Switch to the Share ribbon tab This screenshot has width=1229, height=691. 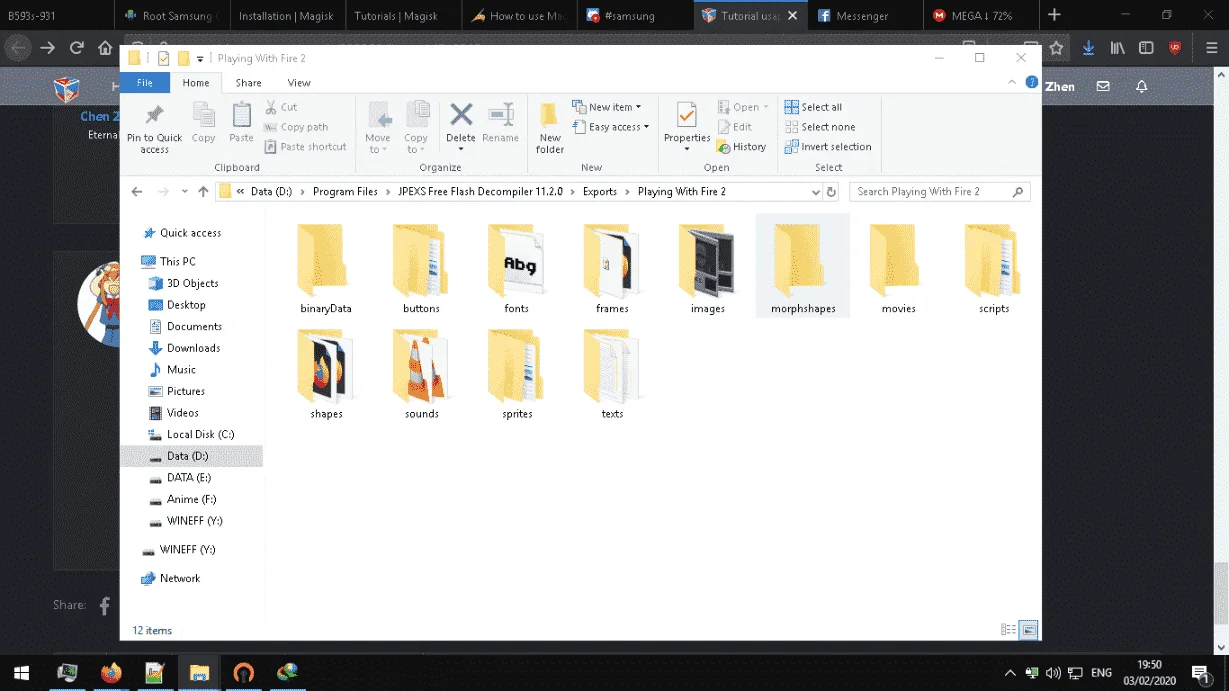coord(249,83)
